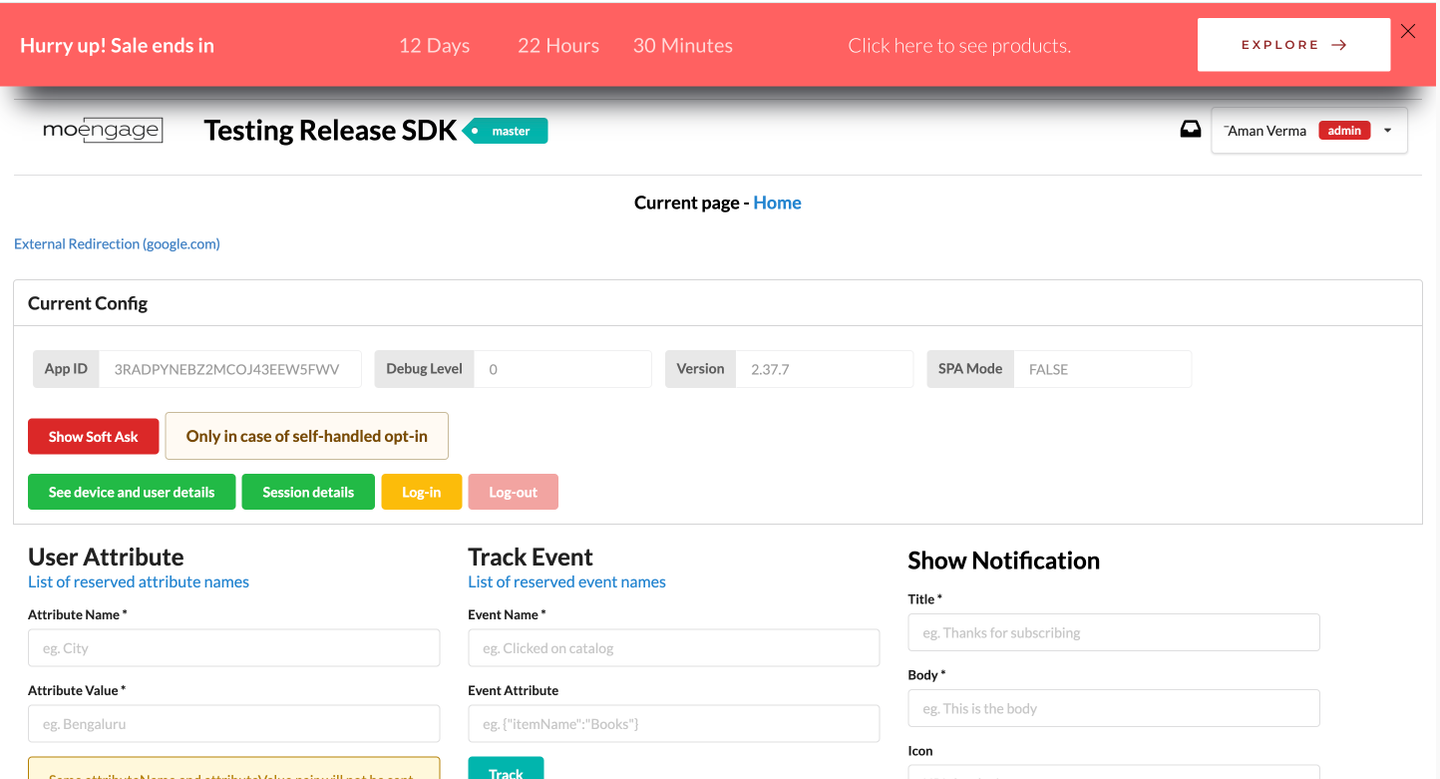Image resolution: width=1440 pixels, height=779 pixels.
Task: Close the sale banner with X
Action: [1408, 31]
